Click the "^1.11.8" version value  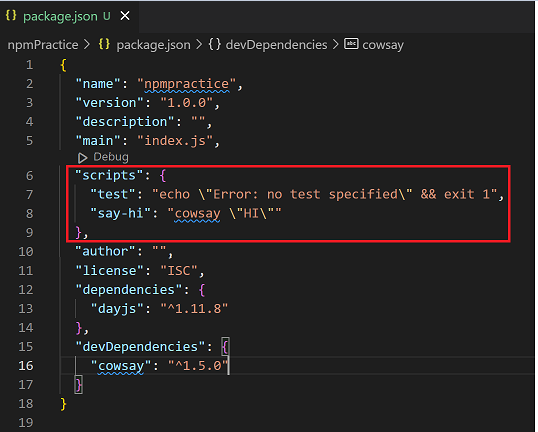[x=194, y=309]
